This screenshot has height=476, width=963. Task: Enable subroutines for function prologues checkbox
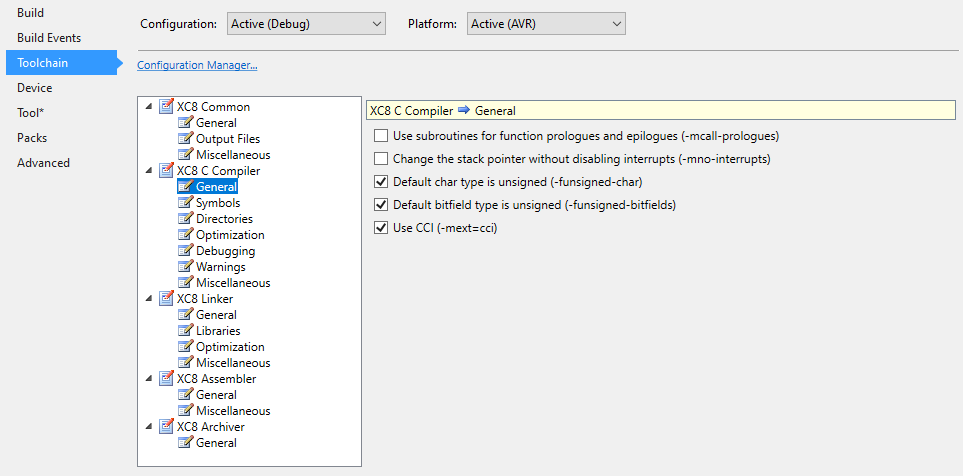point(380,136)
